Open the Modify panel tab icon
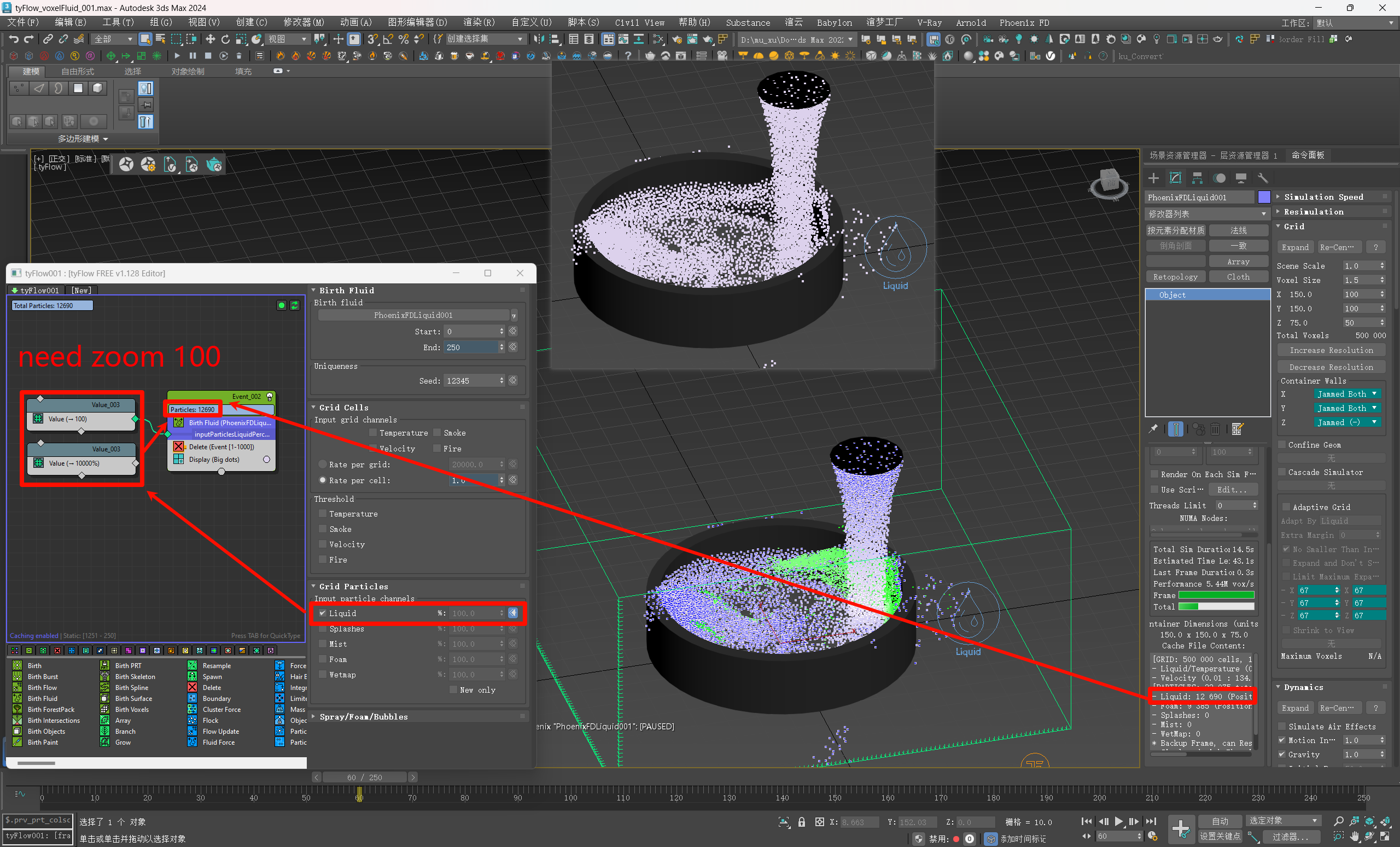The width and height of the screenshot is (1400, 847). click(1175, 178)
